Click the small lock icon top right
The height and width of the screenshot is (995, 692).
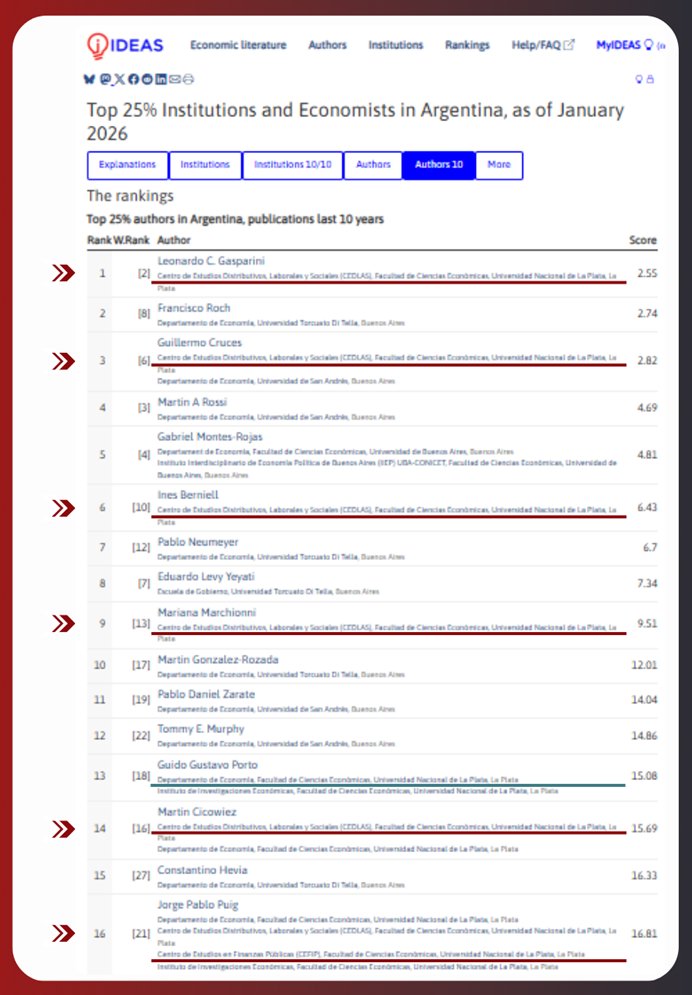click(x=650, y=79)
